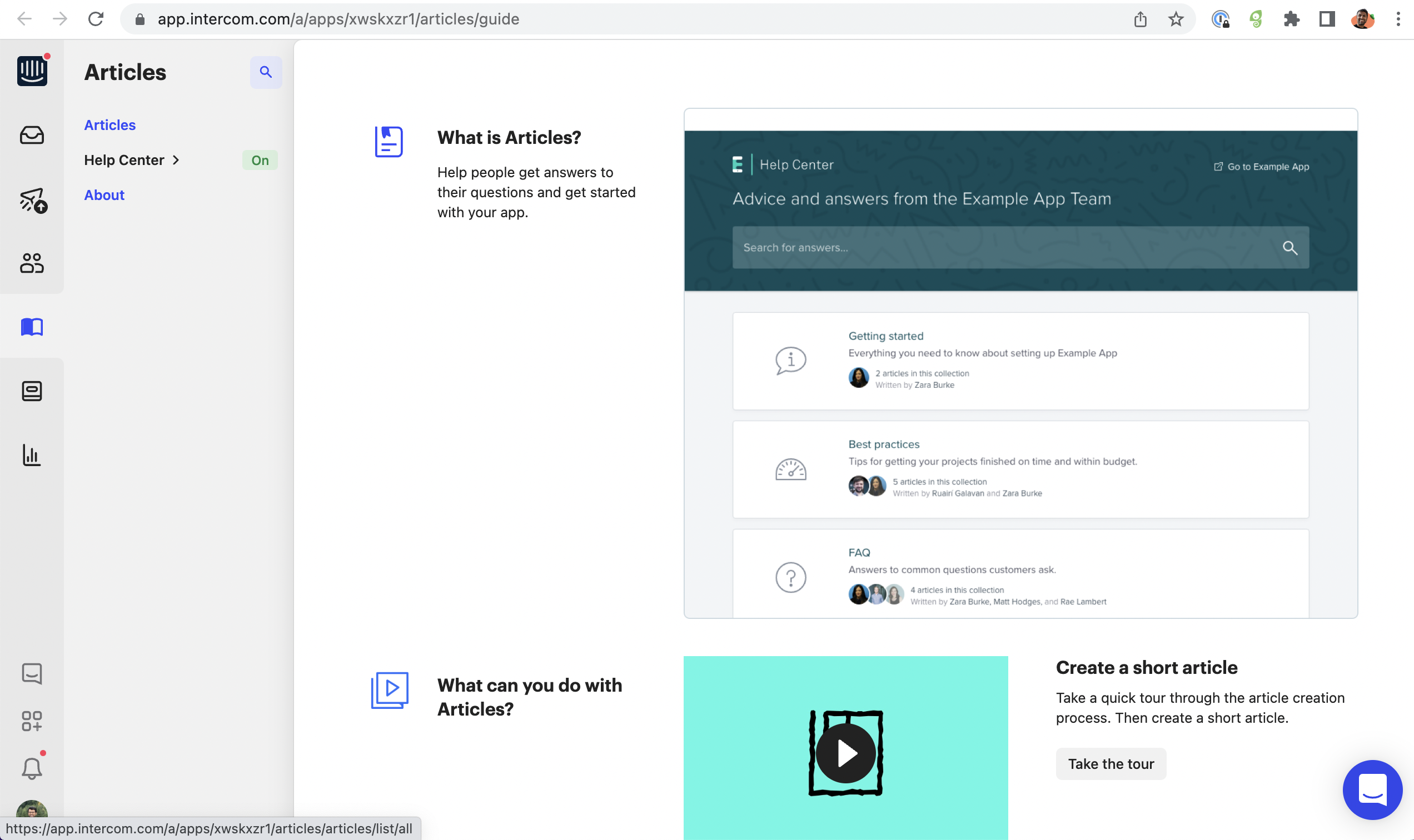This screenshot has height=840, width=1414.
Task: Expand the Help Center chevron
Action: click(176, 160)
